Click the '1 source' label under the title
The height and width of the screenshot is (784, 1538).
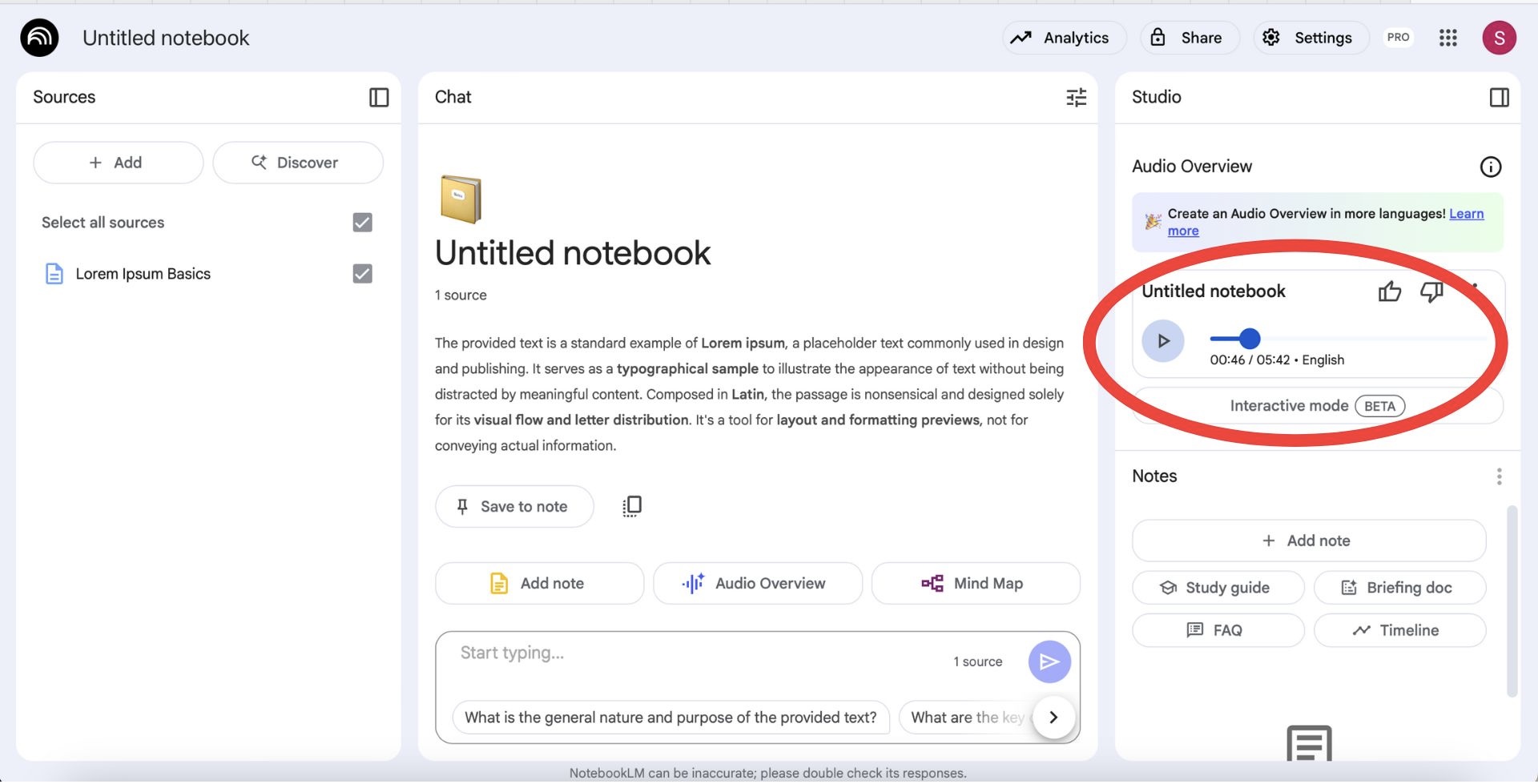point(461,296)
